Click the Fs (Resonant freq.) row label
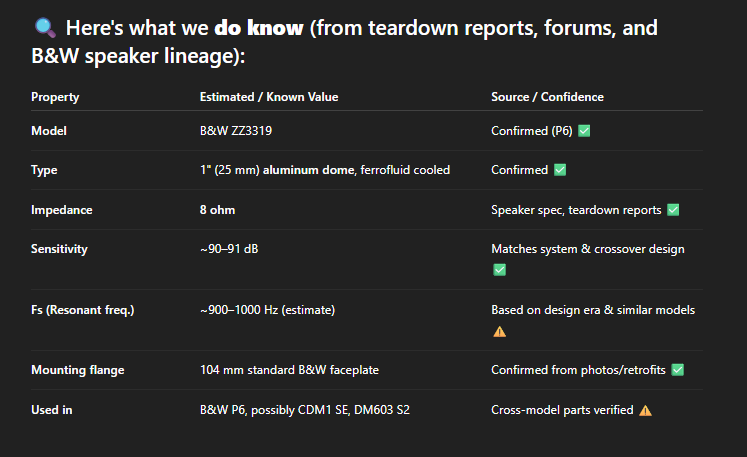This screenshot has height=457, width=747. [x=83, y=310]
